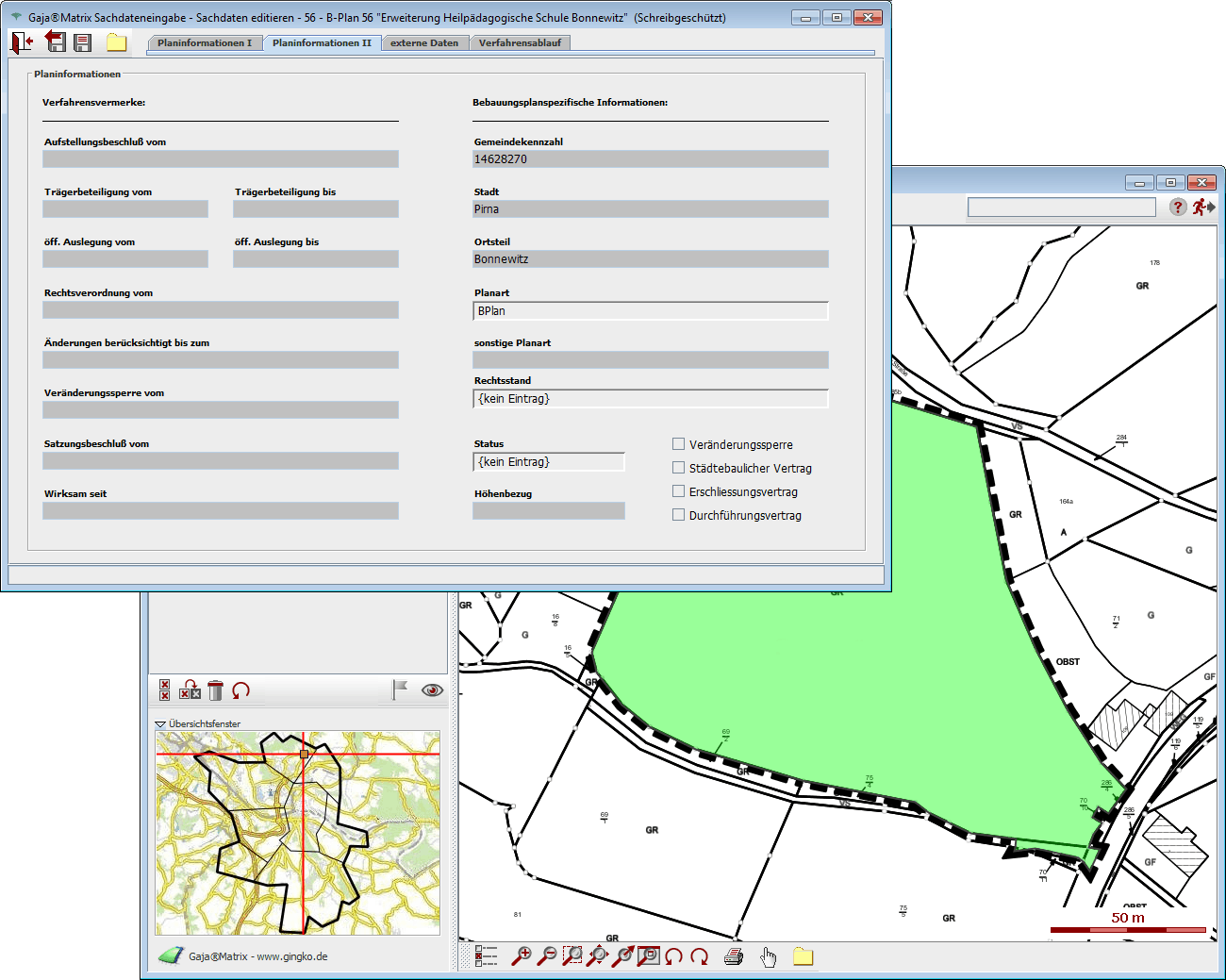Enable the Veränderungssperre checkbox
1226x980 pixels.
click(678, 444)
